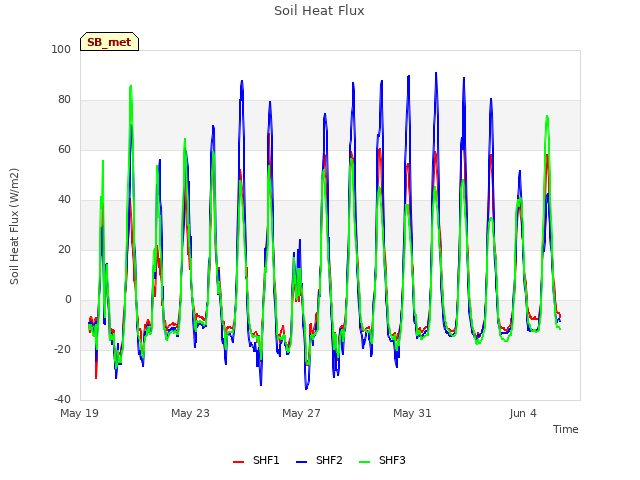Click the 100 y-axis tick label

tap(61, 50)
